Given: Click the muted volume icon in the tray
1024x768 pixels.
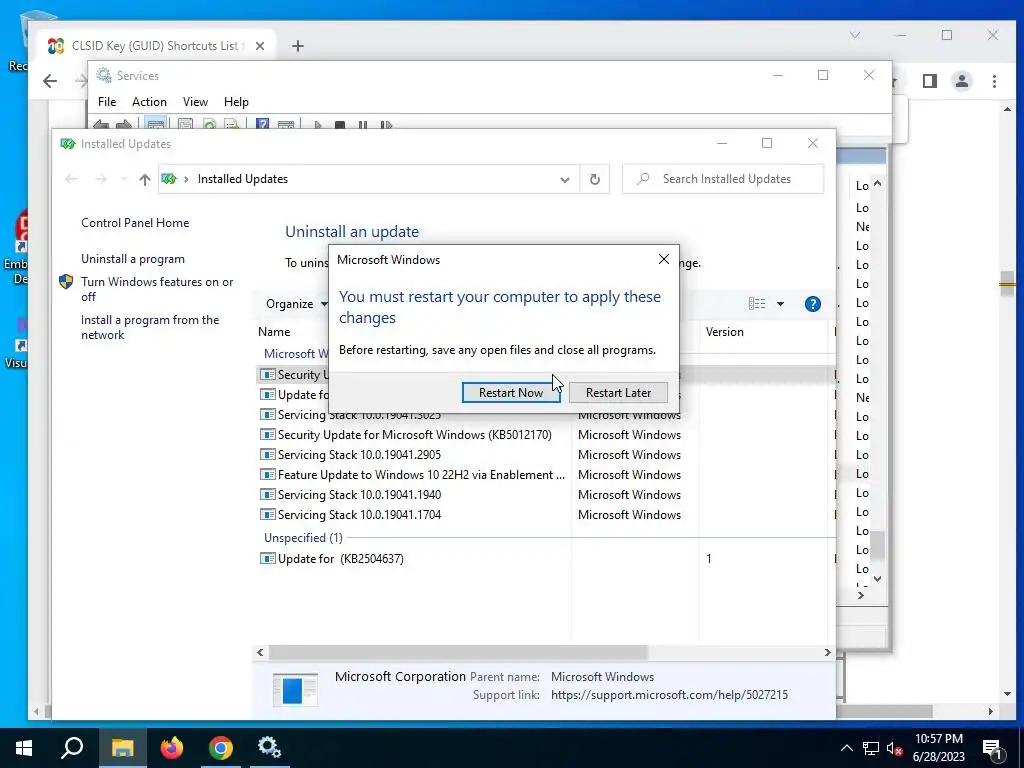Looking at the screenshot, I should coord(895,748).
